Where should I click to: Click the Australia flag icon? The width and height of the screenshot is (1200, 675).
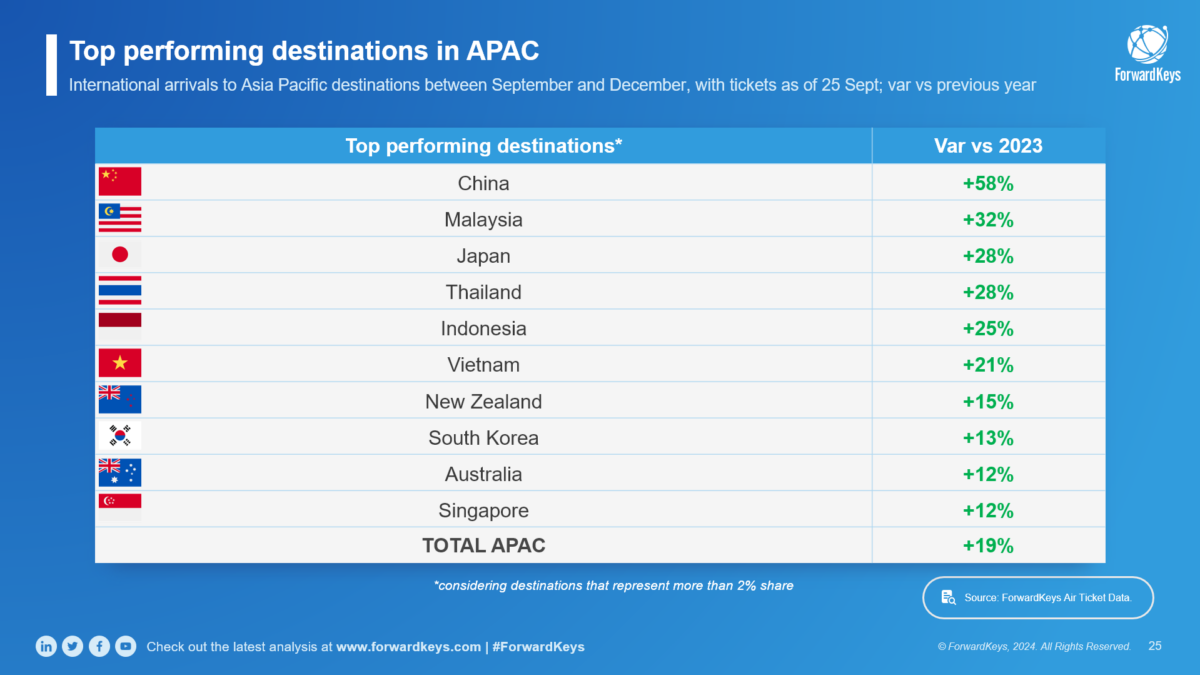click(x=120, y=473)
